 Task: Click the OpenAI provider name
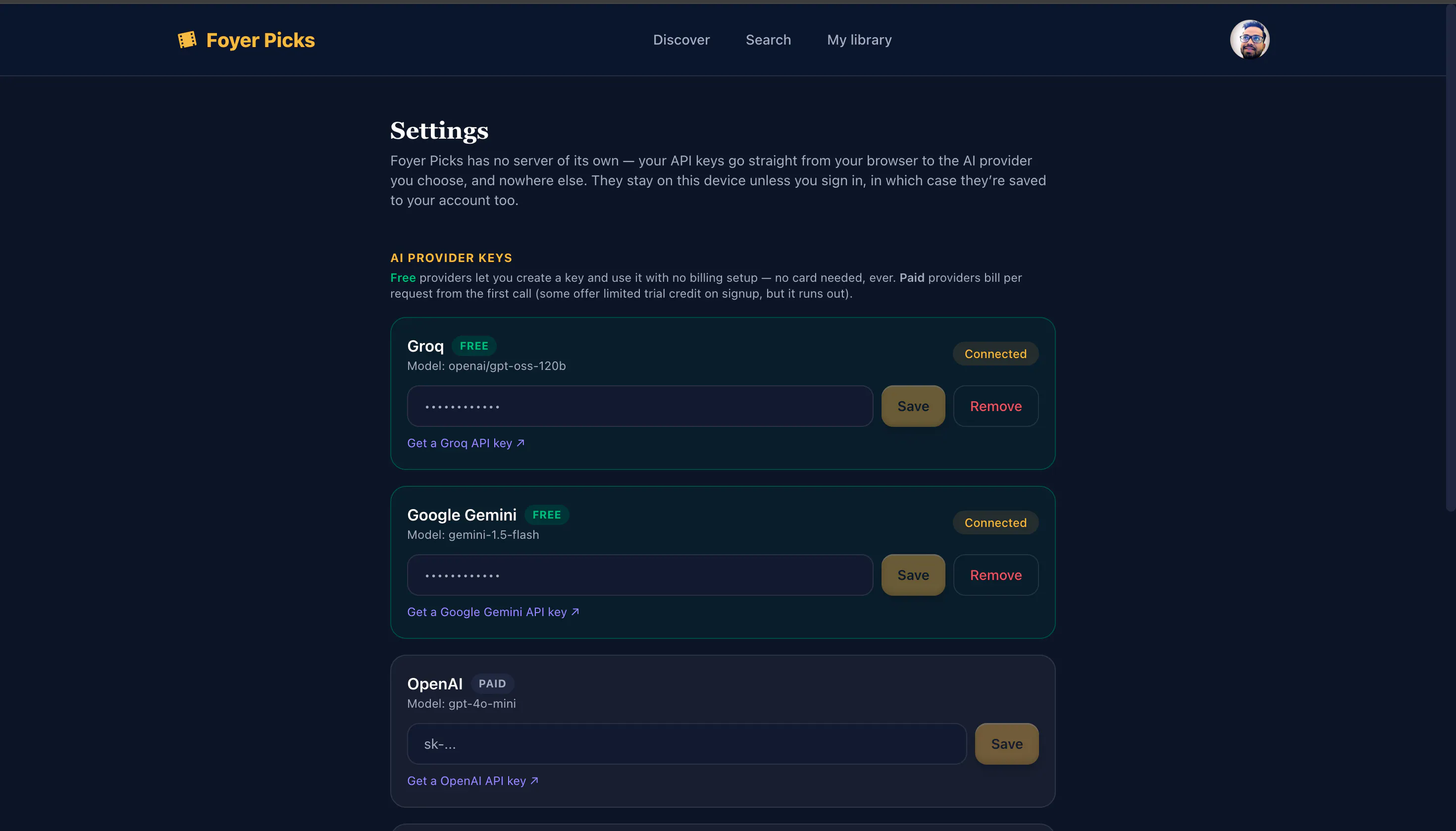pyautogui.click(x=435, y=684)
